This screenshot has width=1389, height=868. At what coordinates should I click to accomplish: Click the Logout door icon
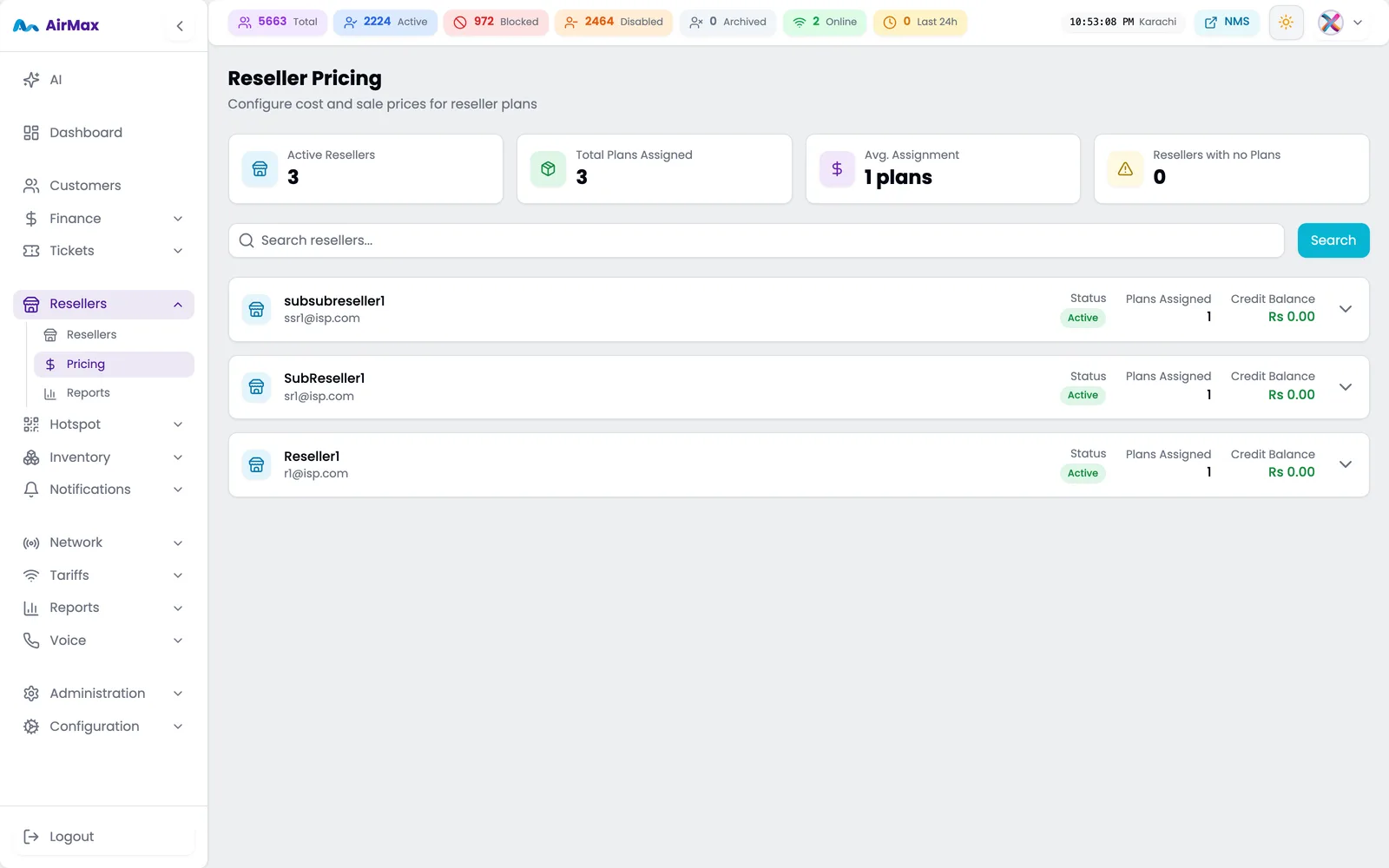[31, 837]
